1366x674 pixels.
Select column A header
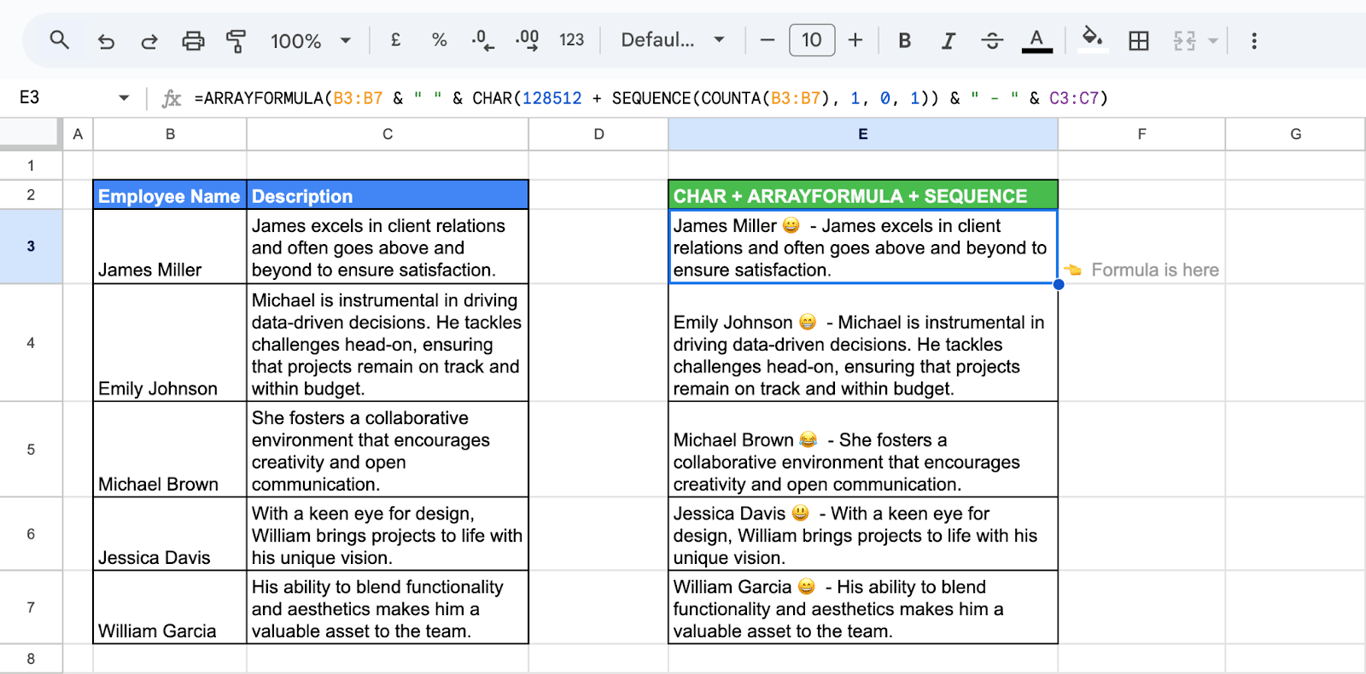click(x=77, y=134)
